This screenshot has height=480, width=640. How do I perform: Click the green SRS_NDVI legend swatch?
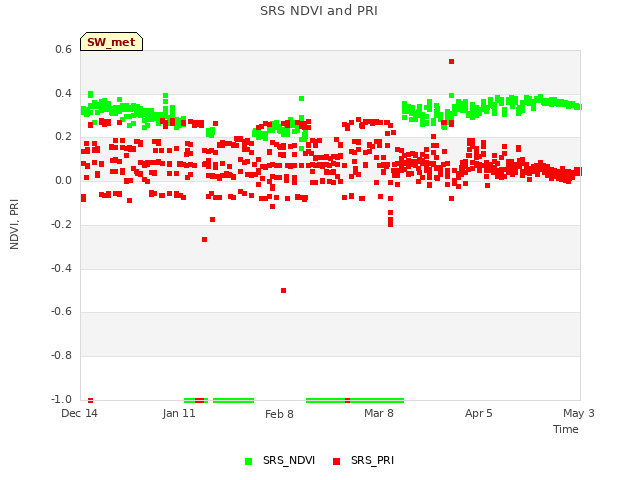248,461
